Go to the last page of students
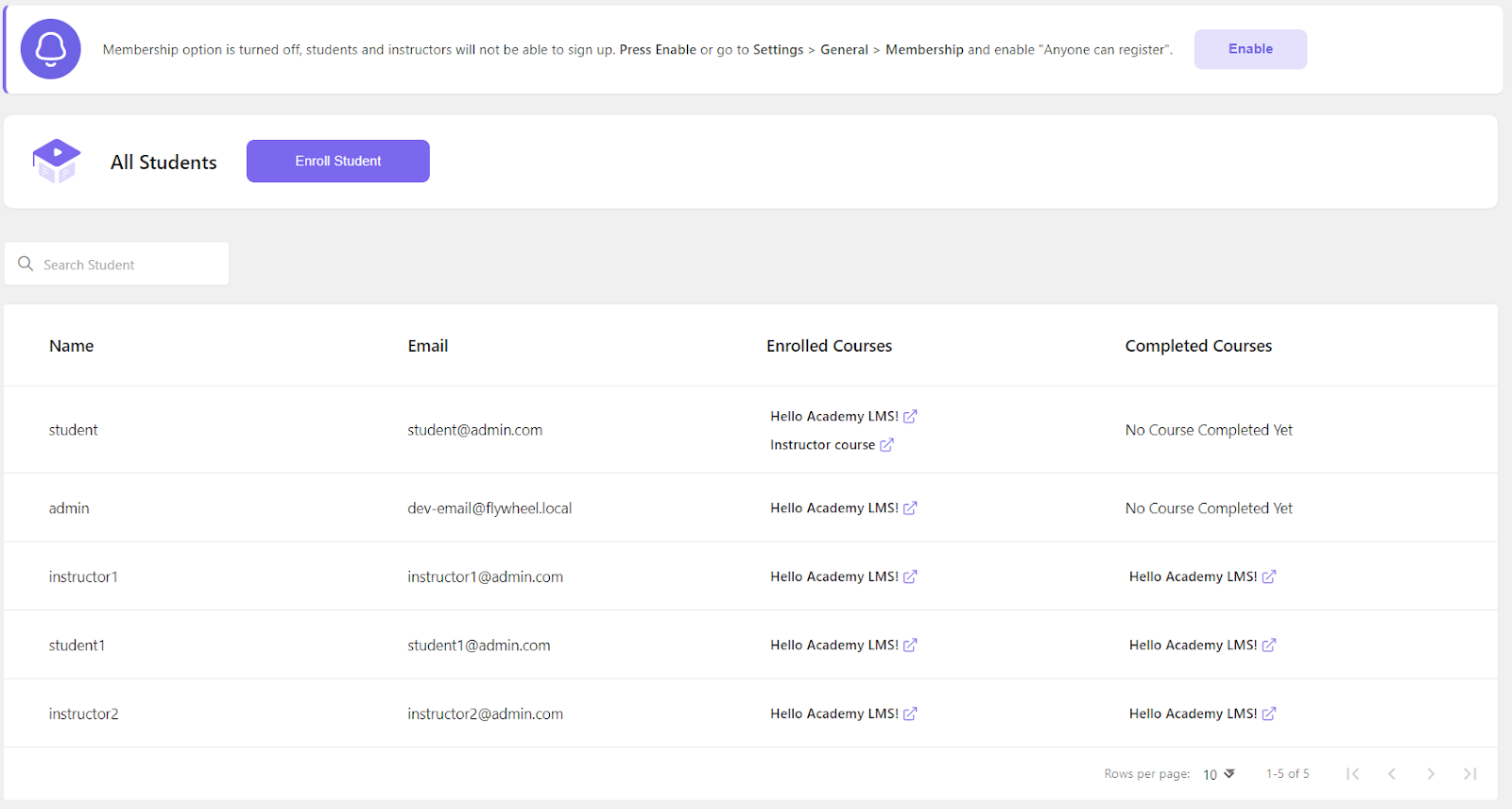1512x809 pixels. (1469, 774)
